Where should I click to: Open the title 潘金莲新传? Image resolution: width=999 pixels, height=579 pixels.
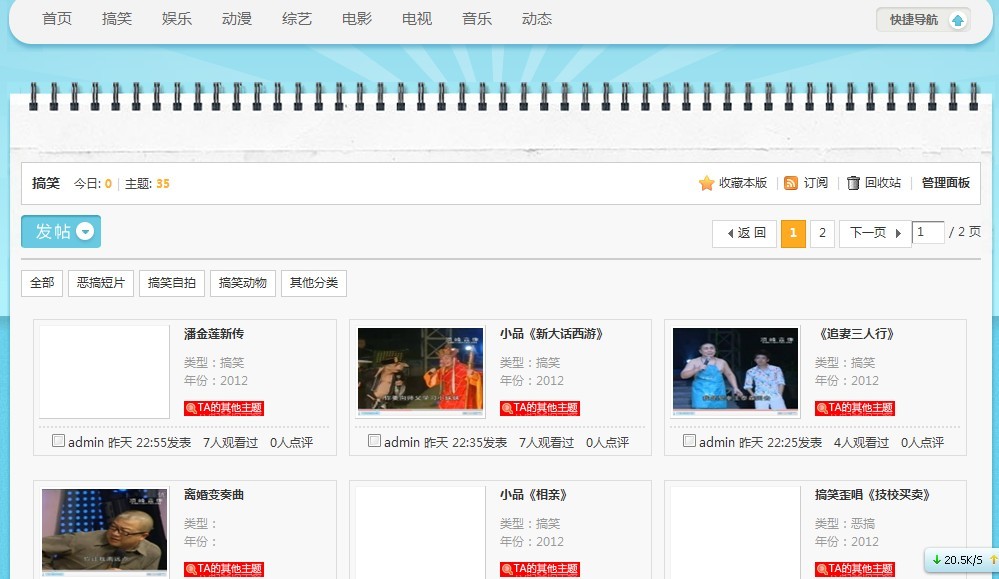click(x=214, y=334)
